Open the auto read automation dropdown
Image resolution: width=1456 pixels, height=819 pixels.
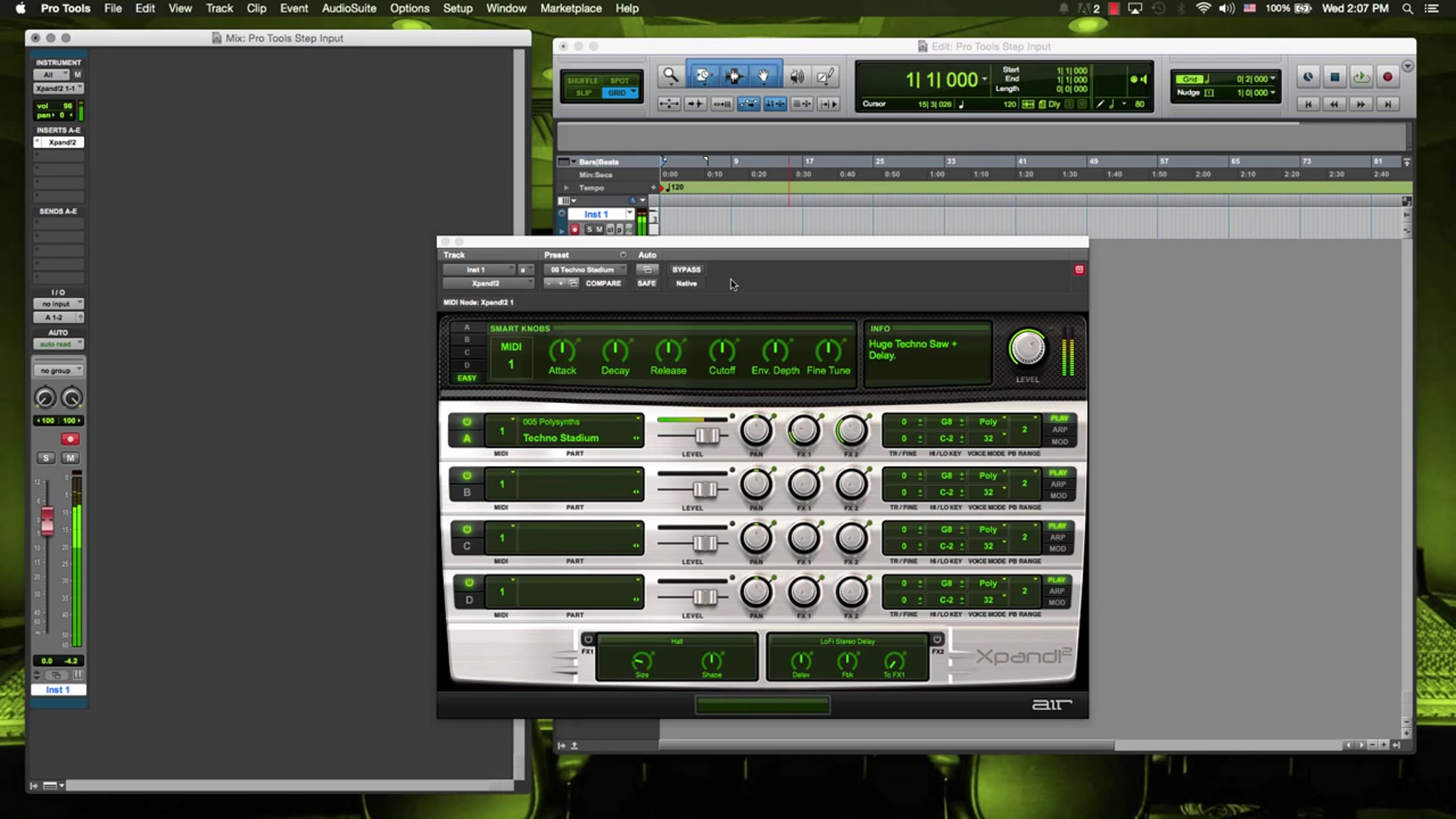click(58, 344)
